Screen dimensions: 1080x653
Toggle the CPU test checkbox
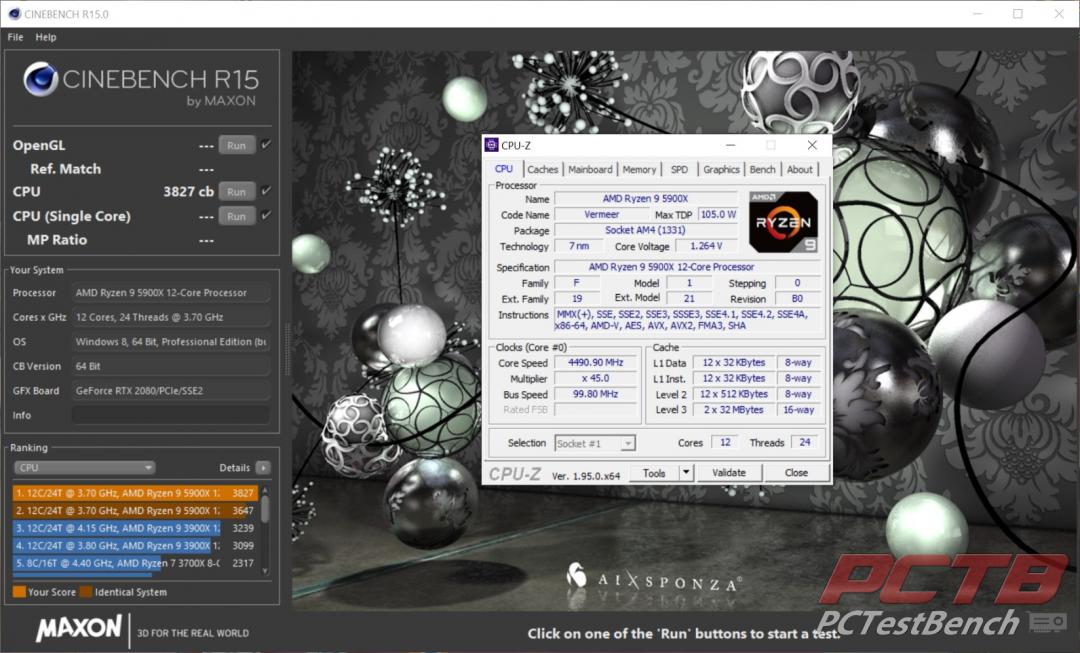(x=266, y=191)
